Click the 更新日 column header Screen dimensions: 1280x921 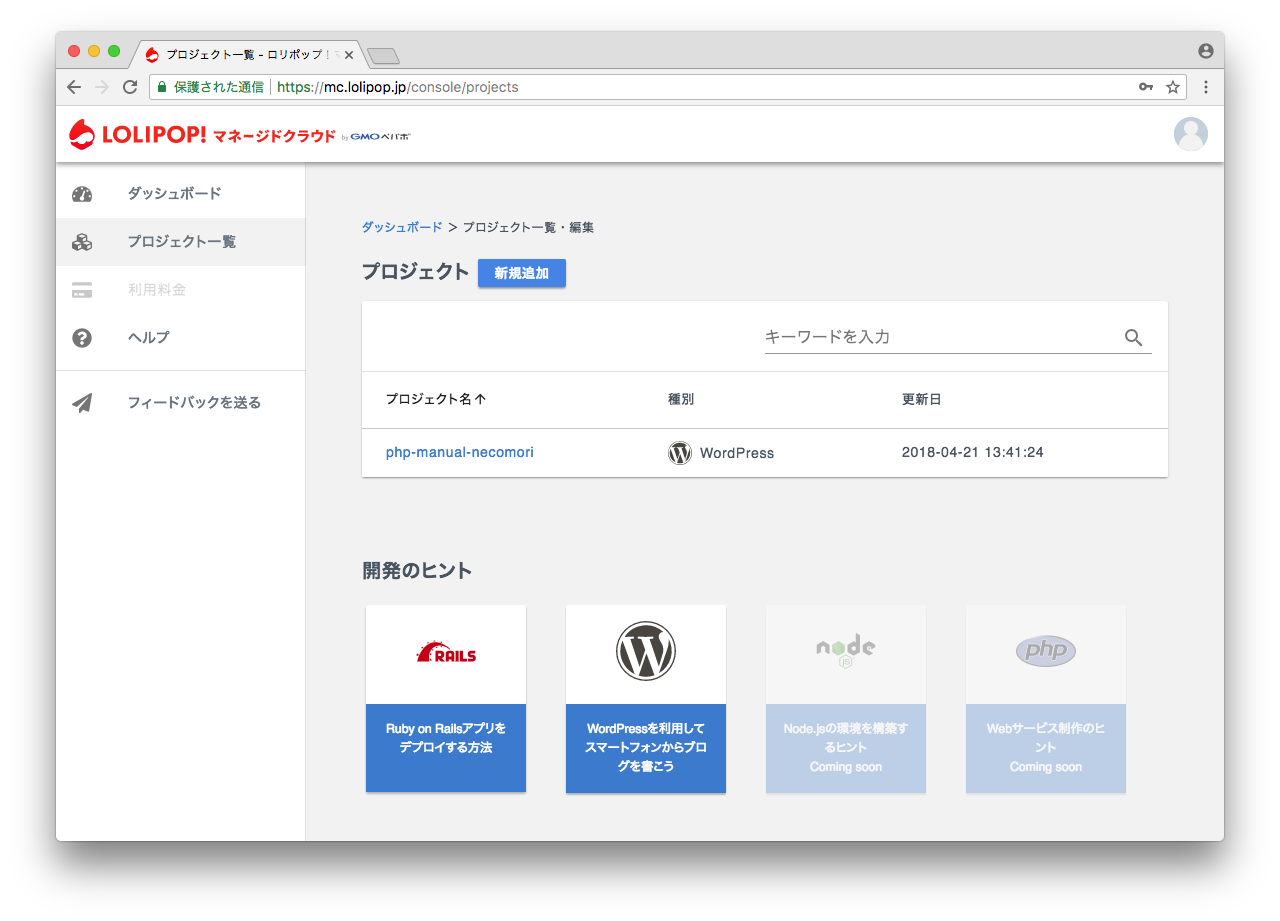922,400
